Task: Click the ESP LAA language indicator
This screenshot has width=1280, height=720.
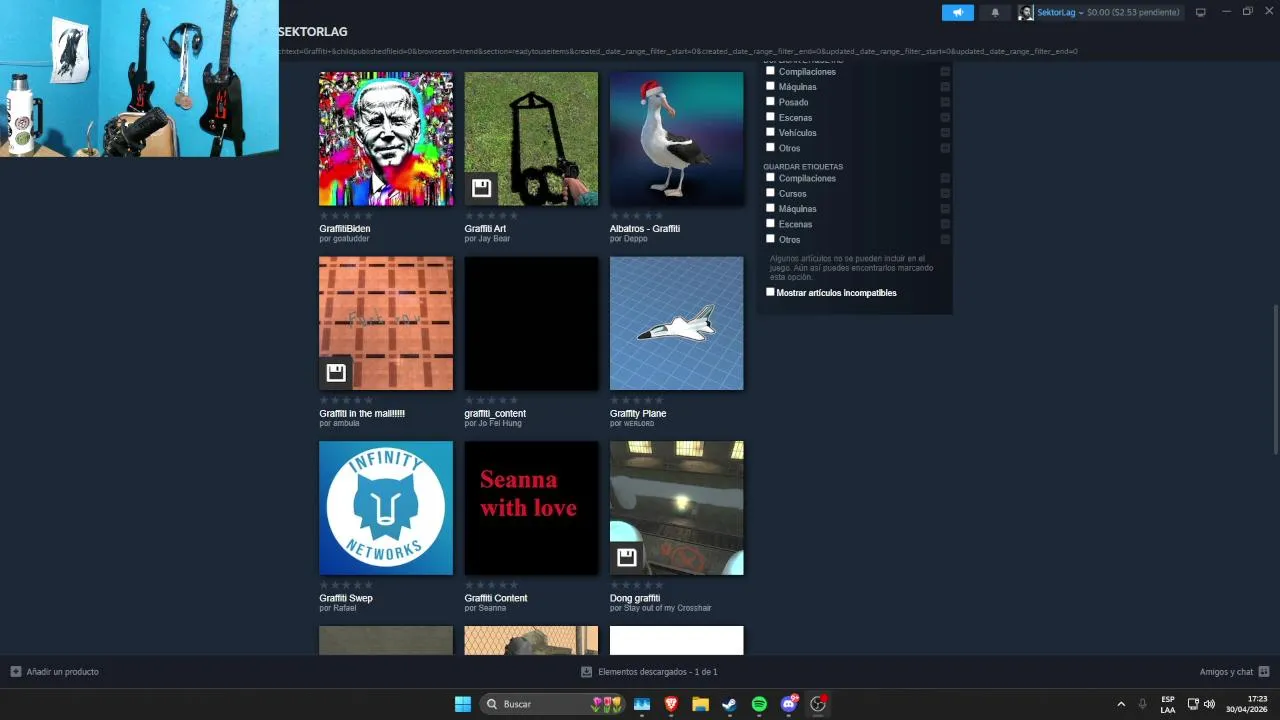Action: [x=1168, y=704]
